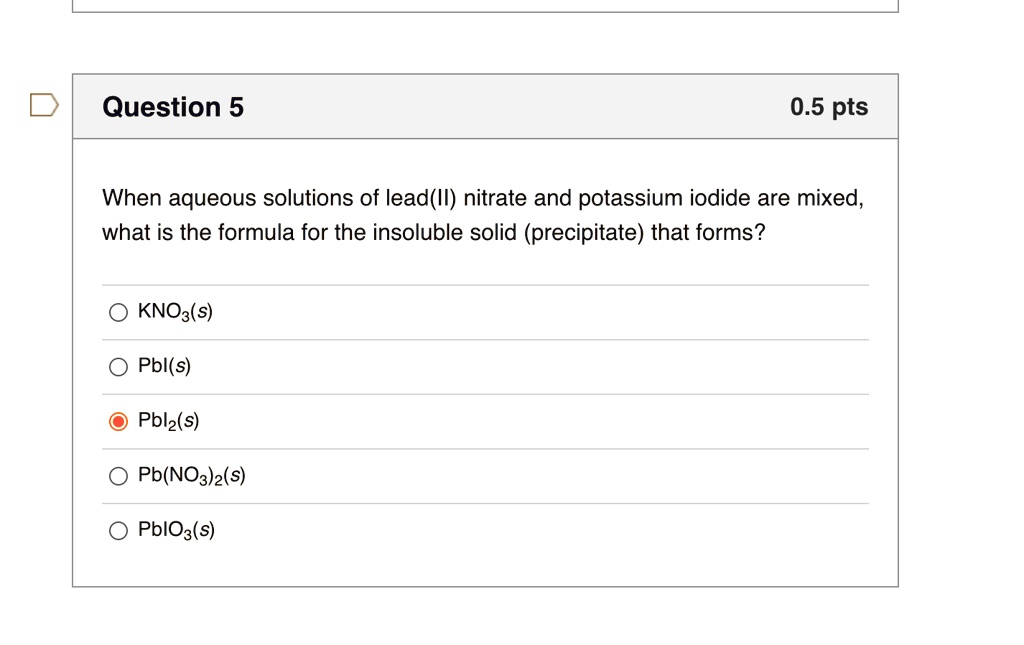1024x645 pixels.
Task: Click the filled orange radio indicator
Action: [x=118, y=421]
